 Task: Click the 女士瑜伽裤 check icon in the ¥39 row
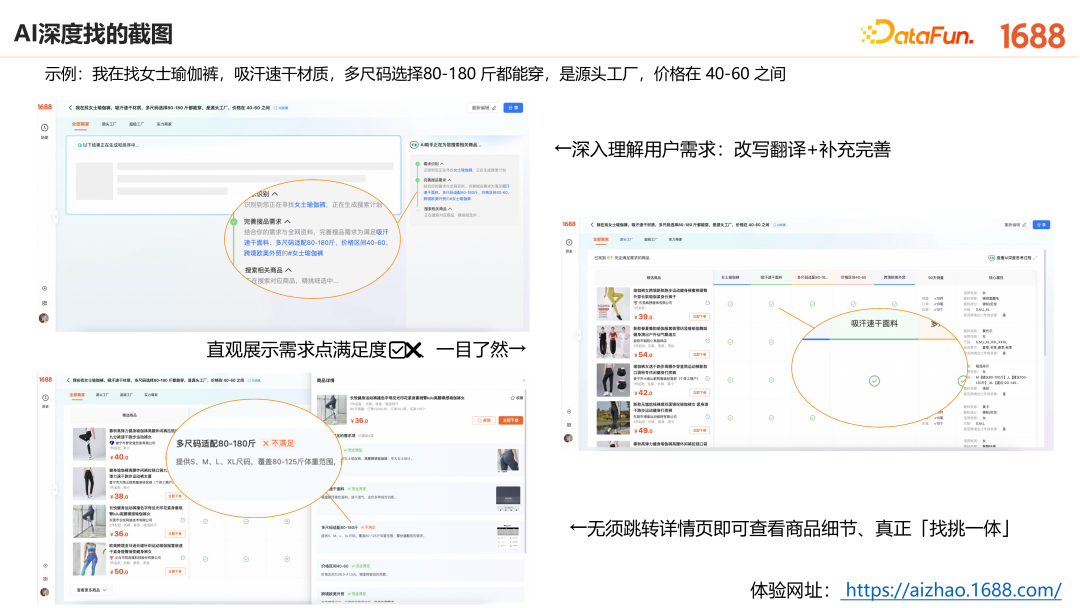click(x=730, y=304)
